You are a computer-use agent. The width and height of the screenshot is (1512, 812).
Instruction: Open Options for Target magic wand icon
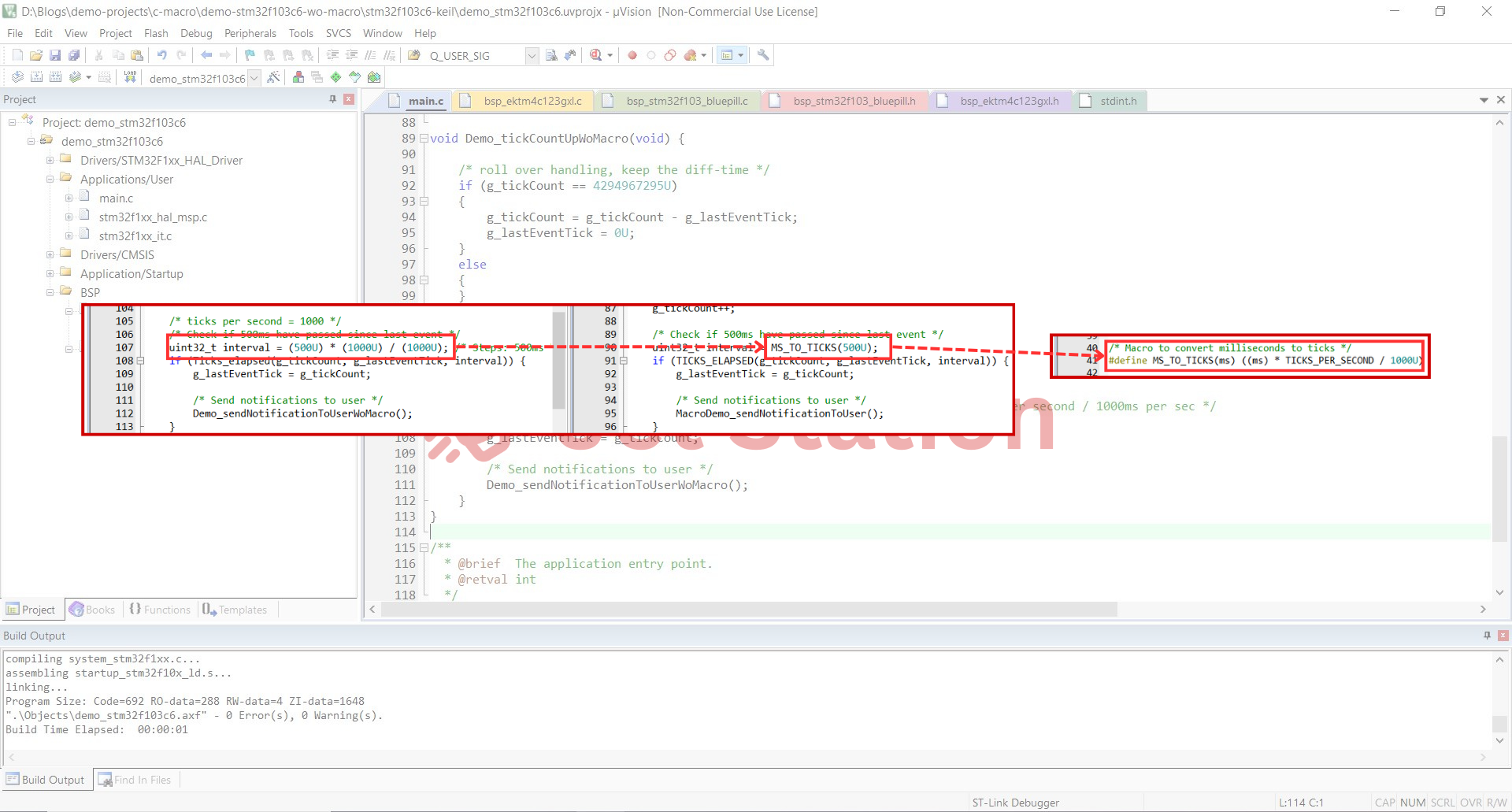click(x=273, y=77)
